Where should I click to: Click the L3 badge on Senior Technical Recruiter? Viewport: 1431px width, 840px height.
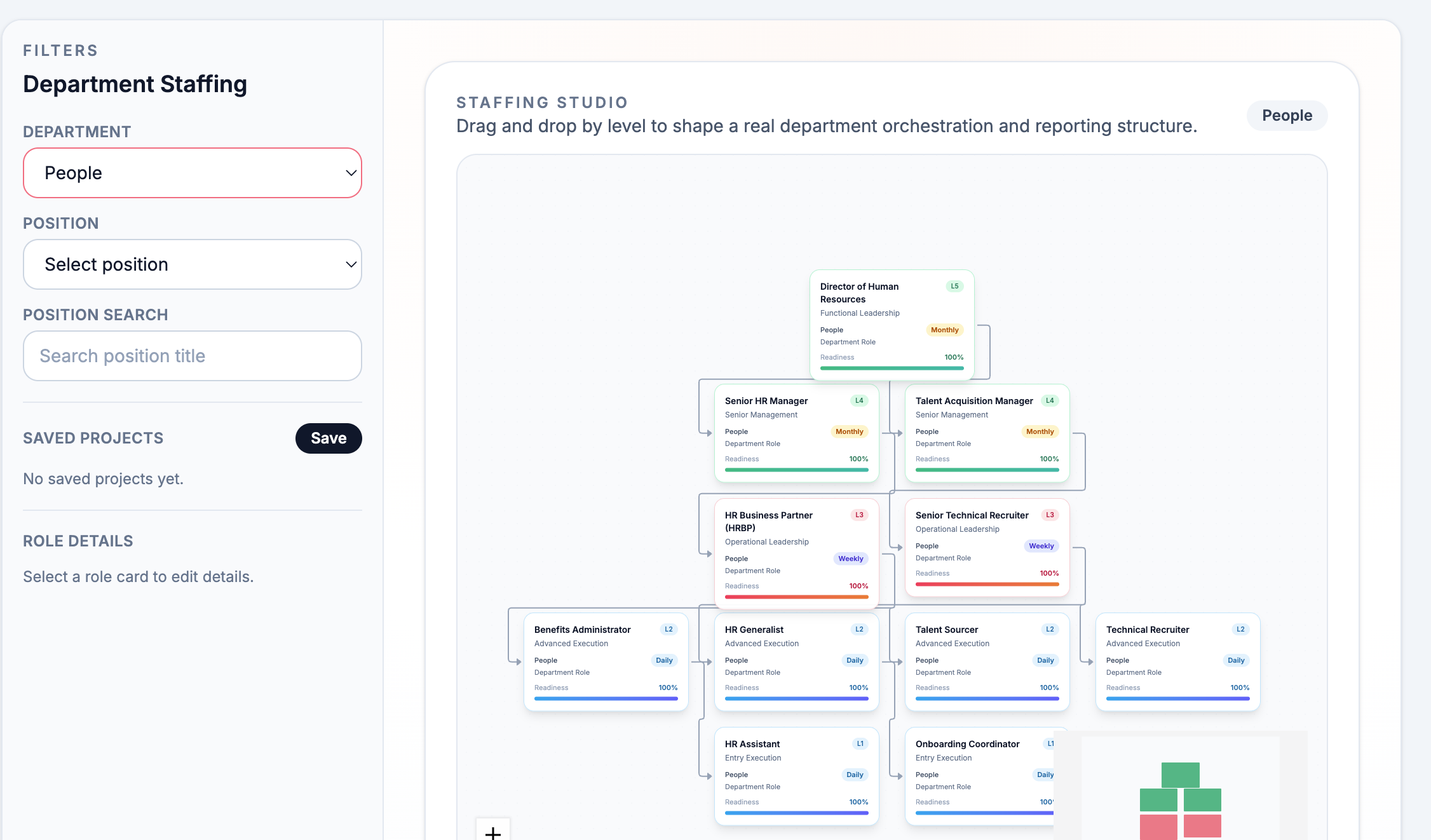tap(1050, 515)
